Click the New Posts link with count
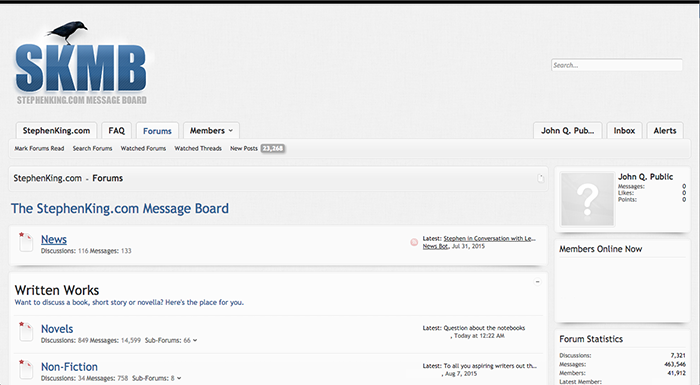This screenshot has height=385, width=700. pyautogui.click(x=257, y=148)
